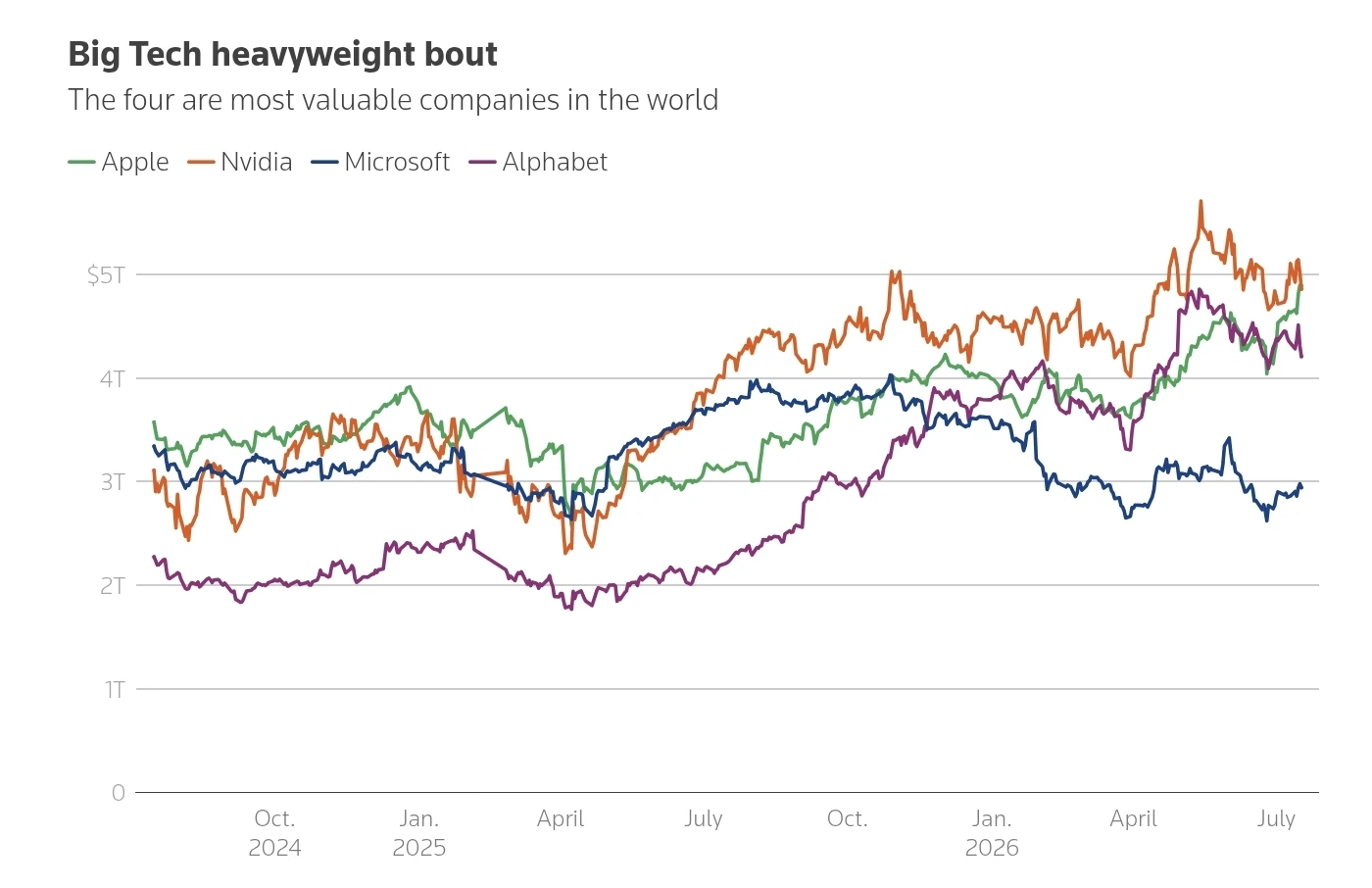1372x888 pixels.
Task: Click the rightmost July x-axis label
Action: tap(1277, 819)
